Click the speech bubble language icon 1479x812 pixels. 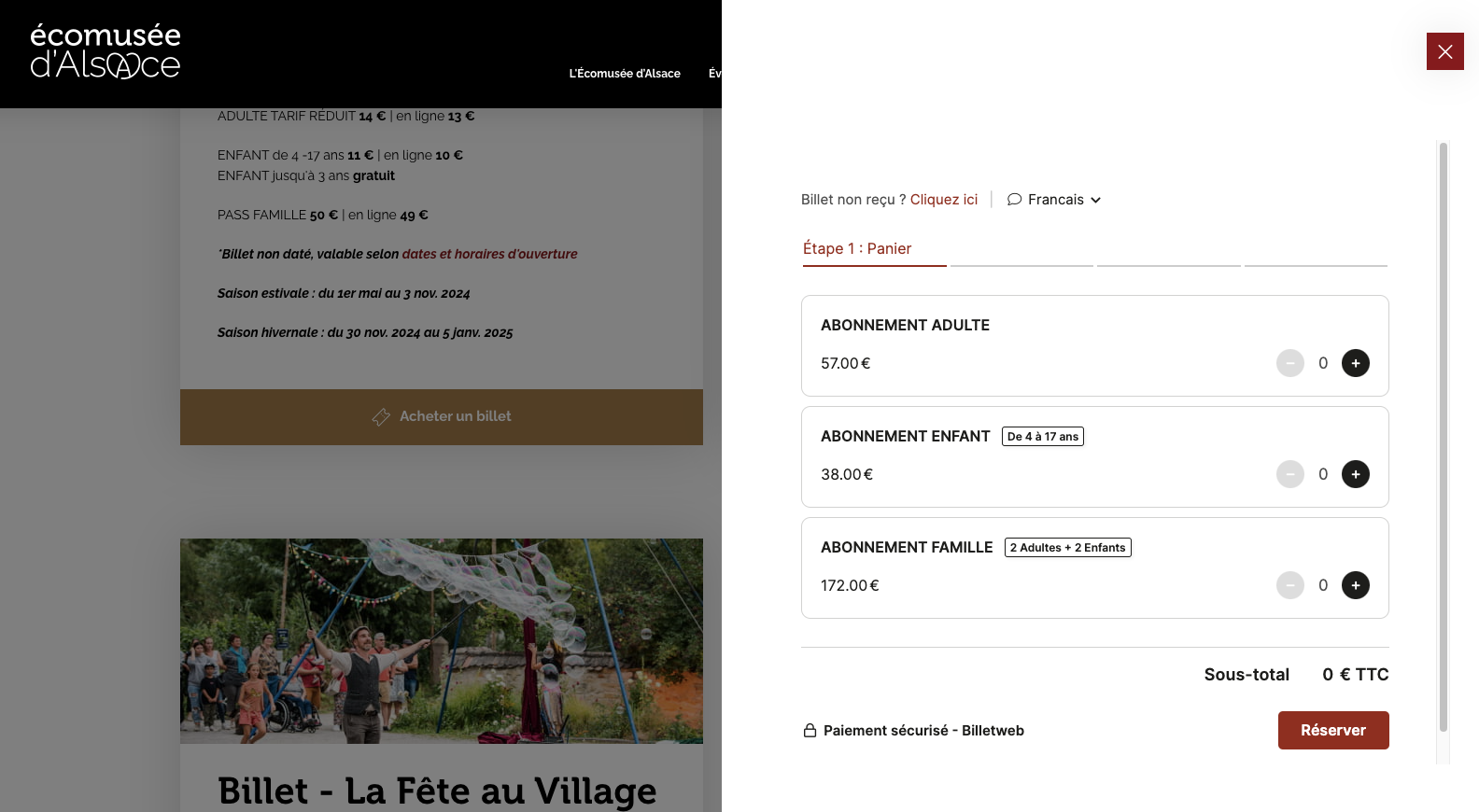(1014, 200)
